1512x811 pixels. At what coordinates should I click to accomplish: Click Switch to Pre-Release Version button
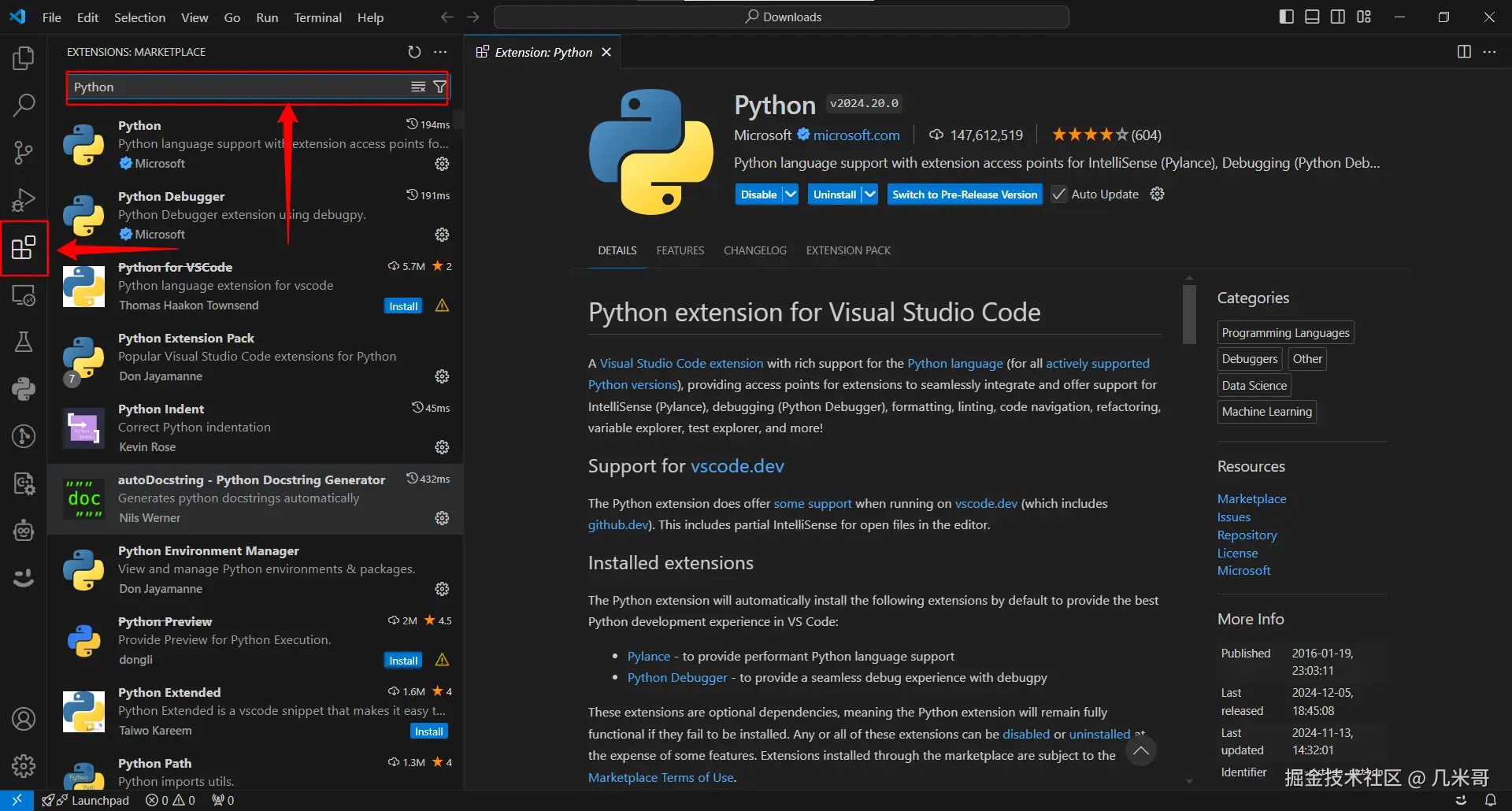964,194
